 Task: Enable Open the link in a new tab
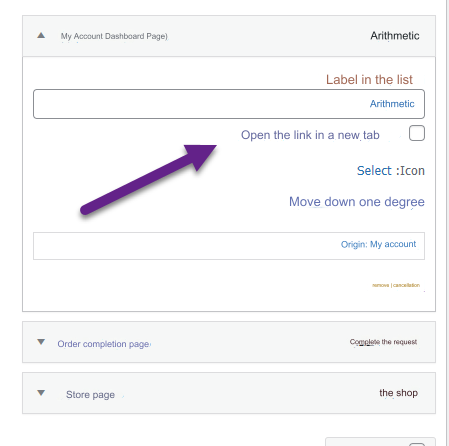coord(417,133)
